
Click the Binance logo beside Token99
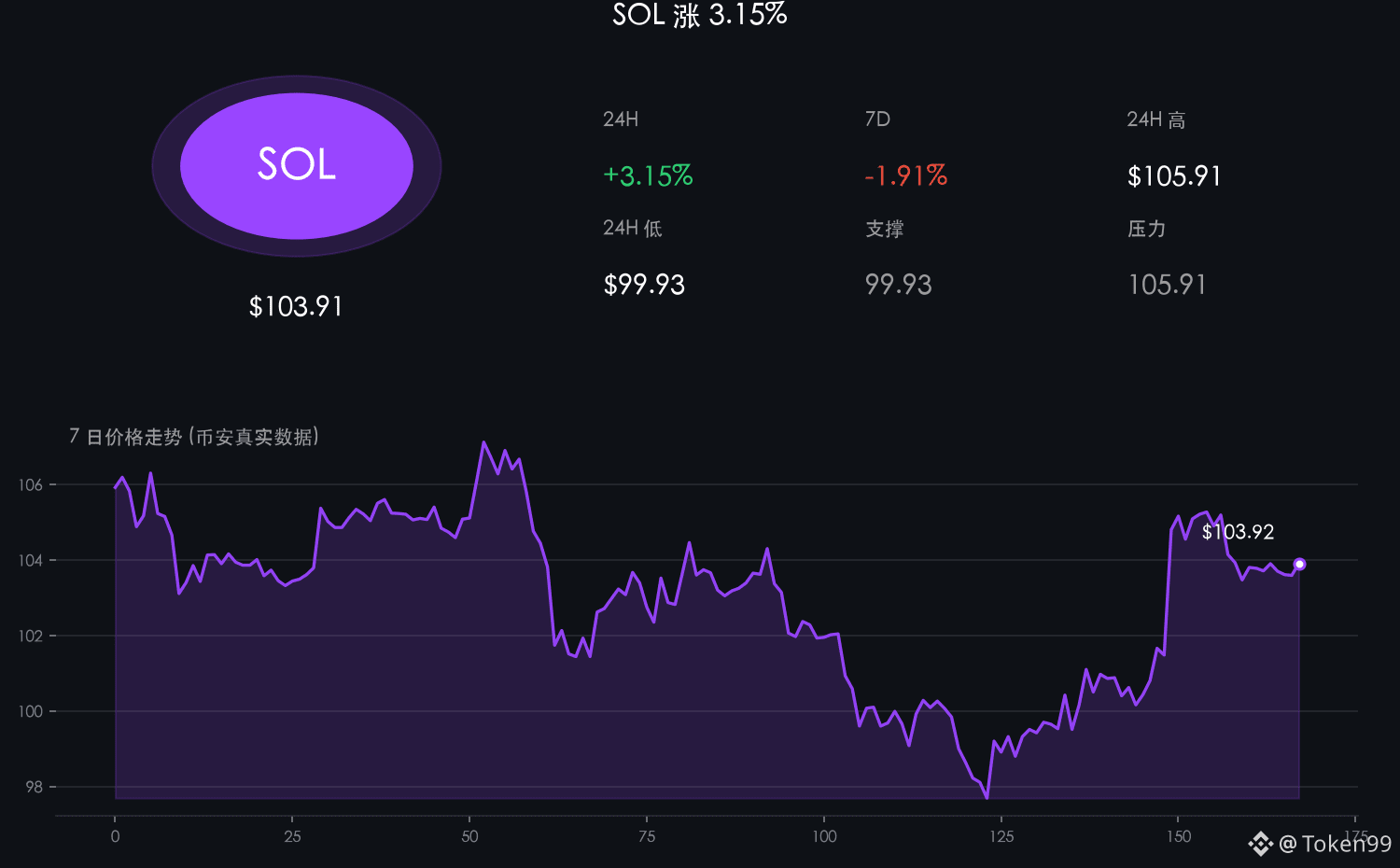1260,844
